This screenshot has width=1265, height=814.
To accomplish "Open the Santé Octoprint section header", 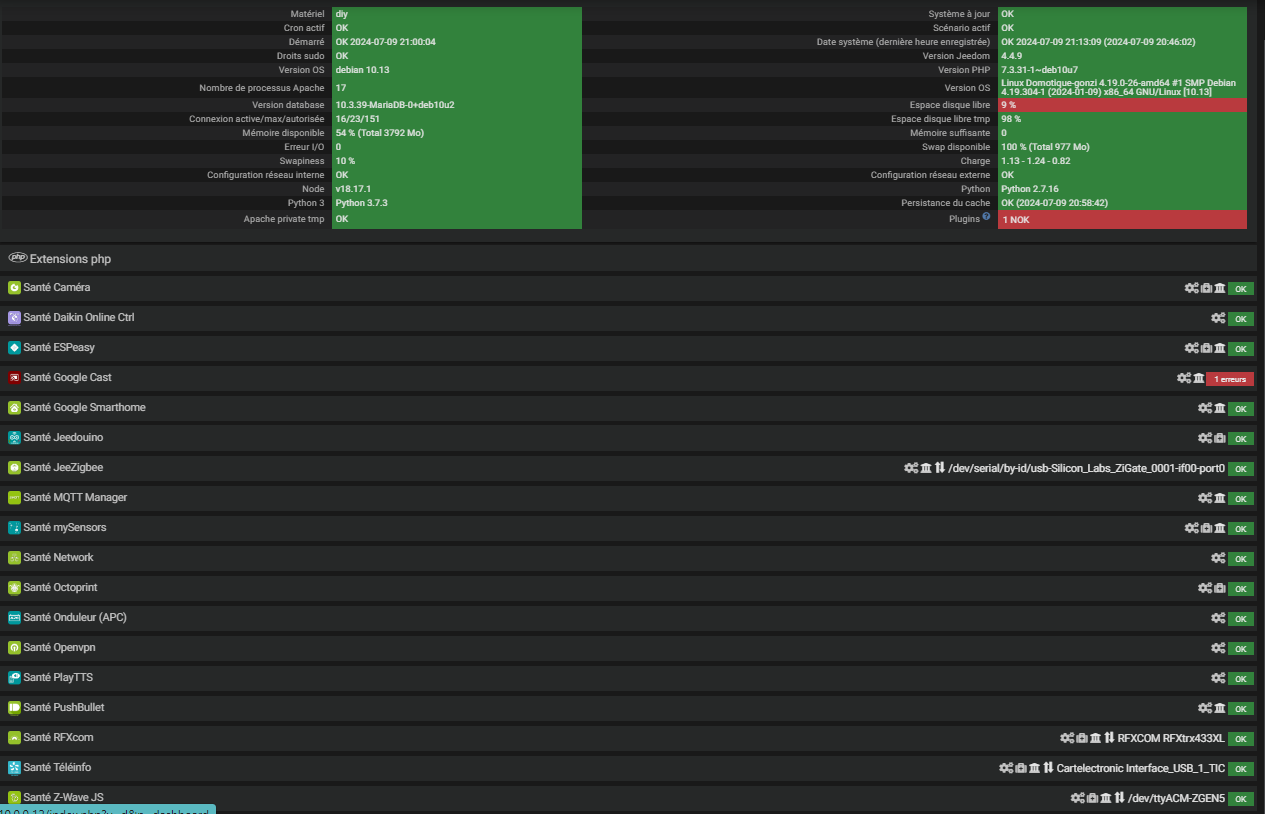I will pyautogui.click(x=630, y=588).
